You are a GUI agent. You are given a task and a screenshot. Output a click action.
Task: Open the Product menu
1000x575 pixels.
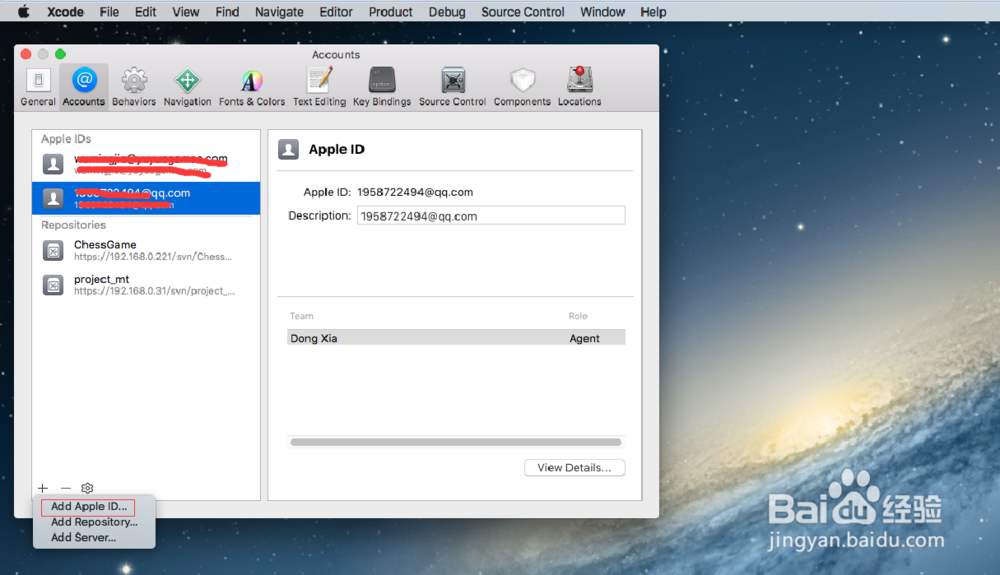(390, 11)
